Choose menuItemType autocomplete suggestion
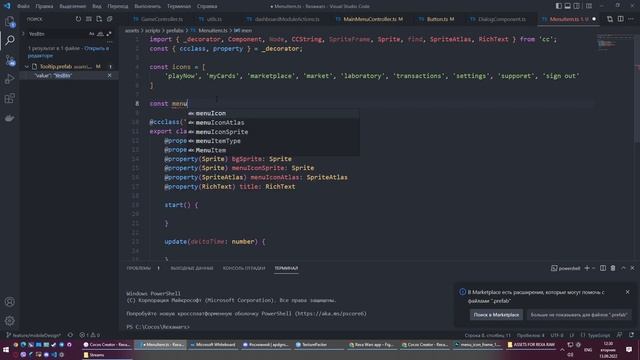 [x=273, y=141]
